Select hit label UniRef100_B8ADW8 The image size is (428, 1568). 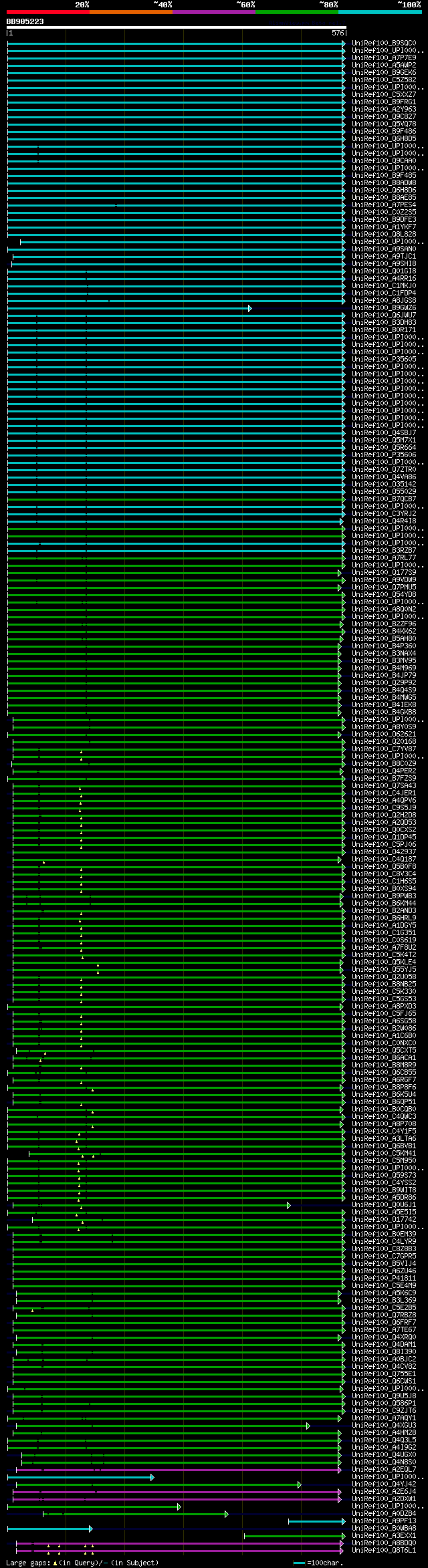coord(384,182)
